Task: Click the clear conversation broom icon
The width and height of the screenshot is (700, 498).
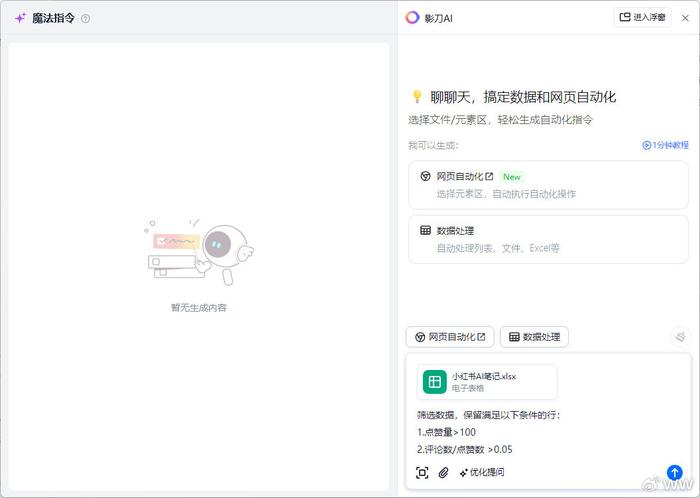Action: [x=680, y=336]
